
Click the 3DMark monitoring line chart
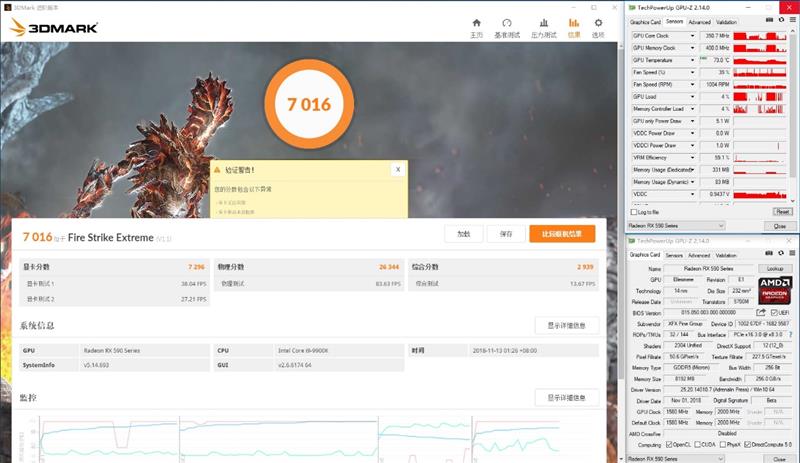[x=300, y=439]
